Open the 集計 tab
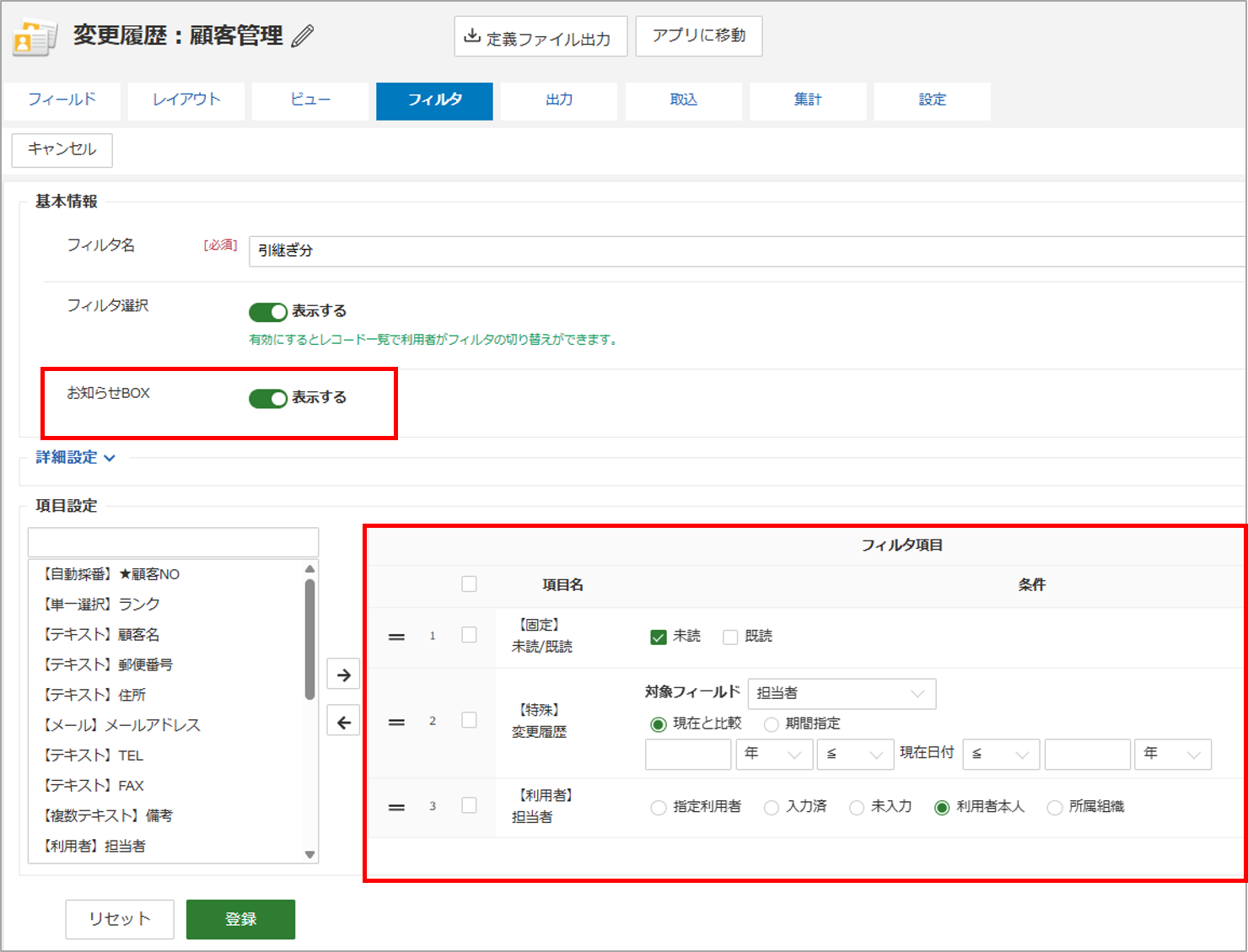Screen dimensions: 1248x952 point(807,100)
